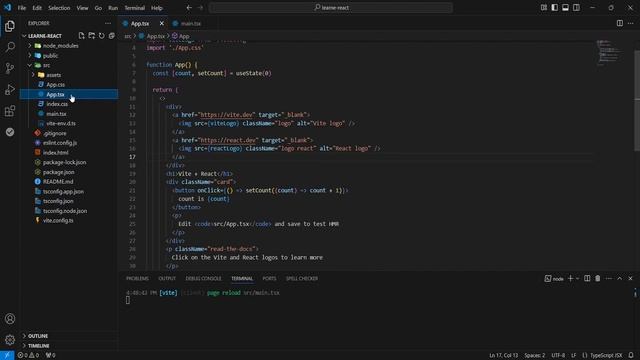Expand the node_modules folder
This screenshot has width=640, height=360.
click(x=30, y=46)
